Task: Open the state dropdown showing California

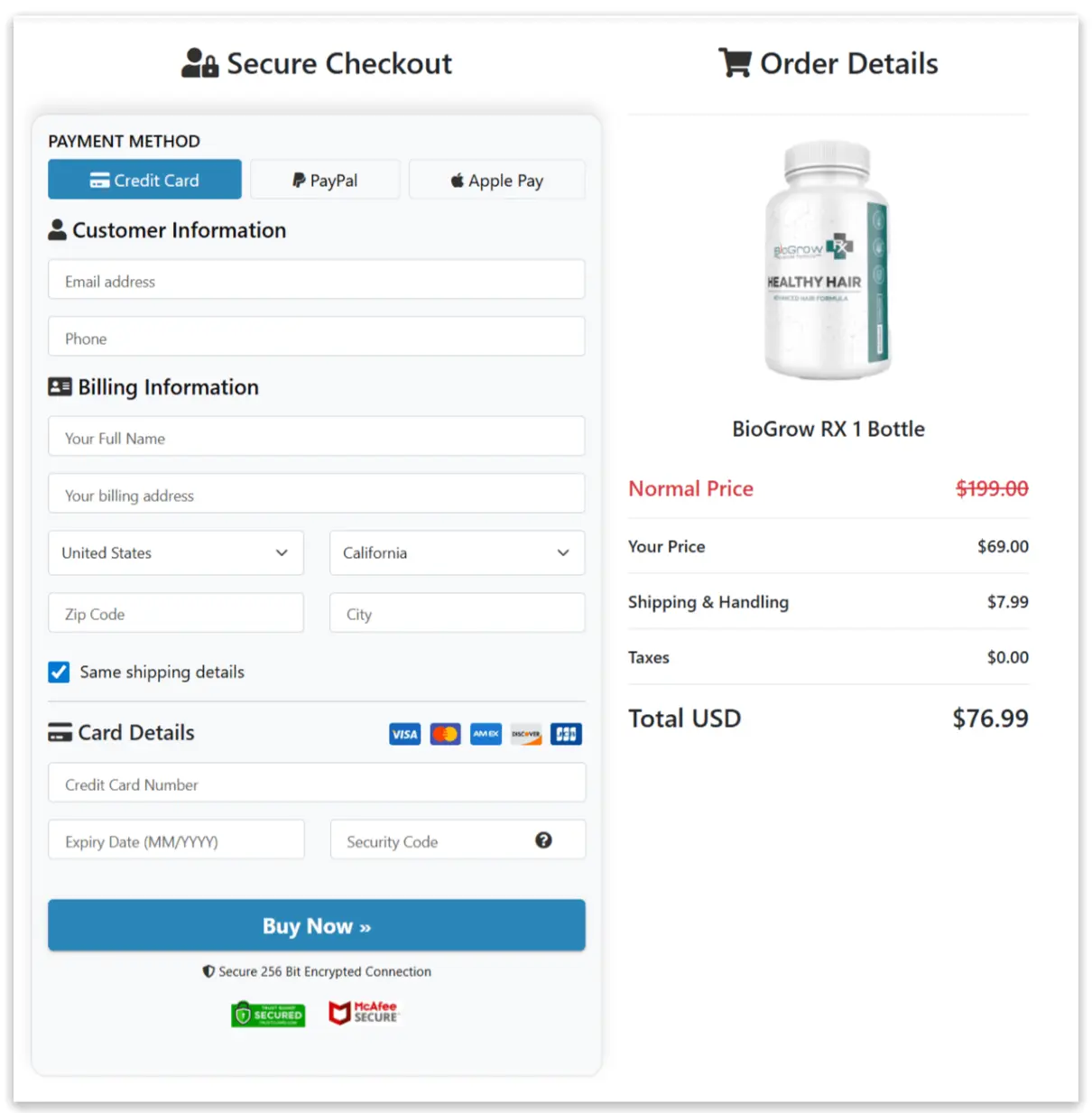Action: click(x=457, y=553)
